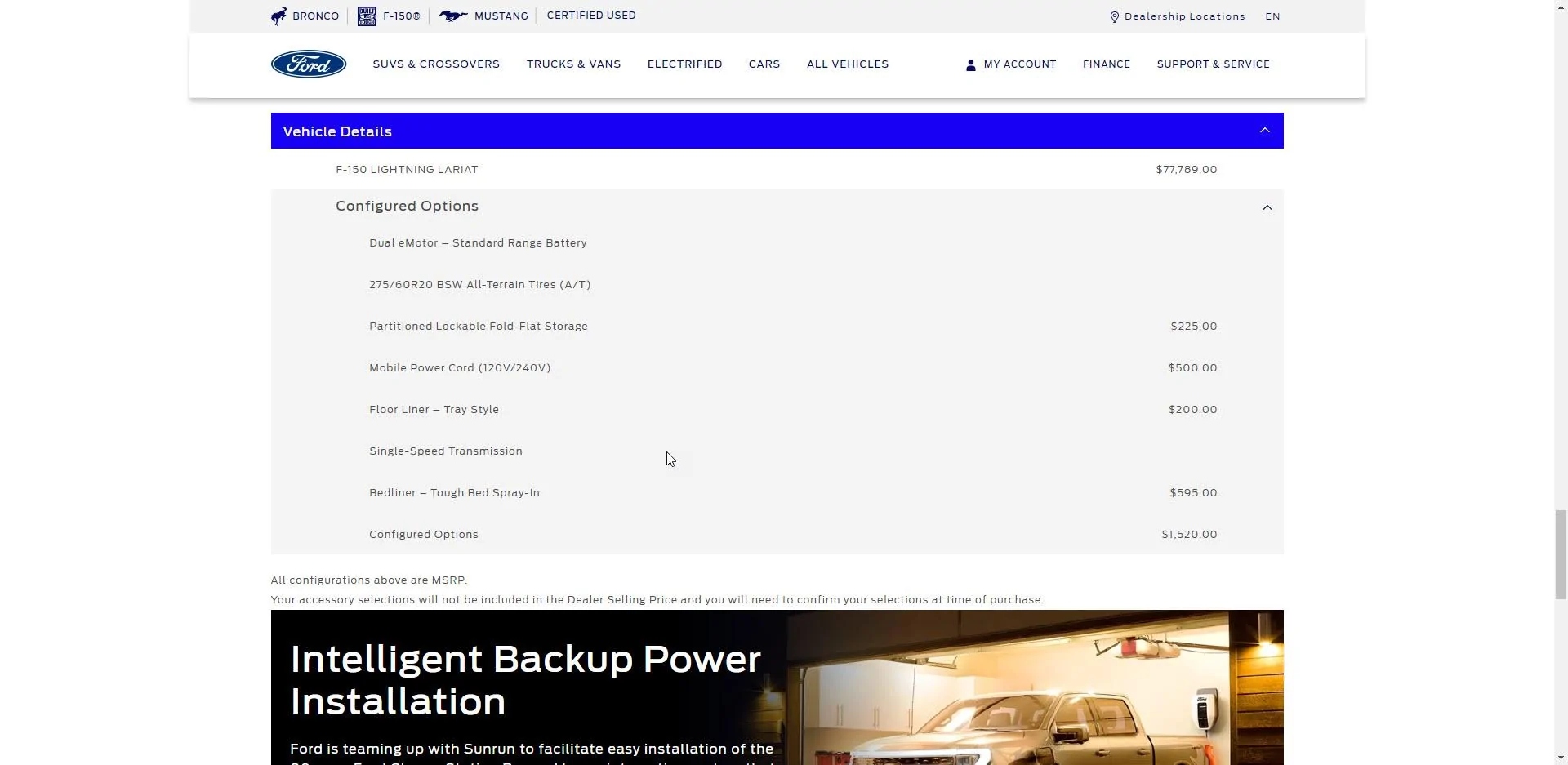Click the Ford oval logo
Image resolution: width=1568 pixels, height=765 pixels.
click(x=308, y=64)
